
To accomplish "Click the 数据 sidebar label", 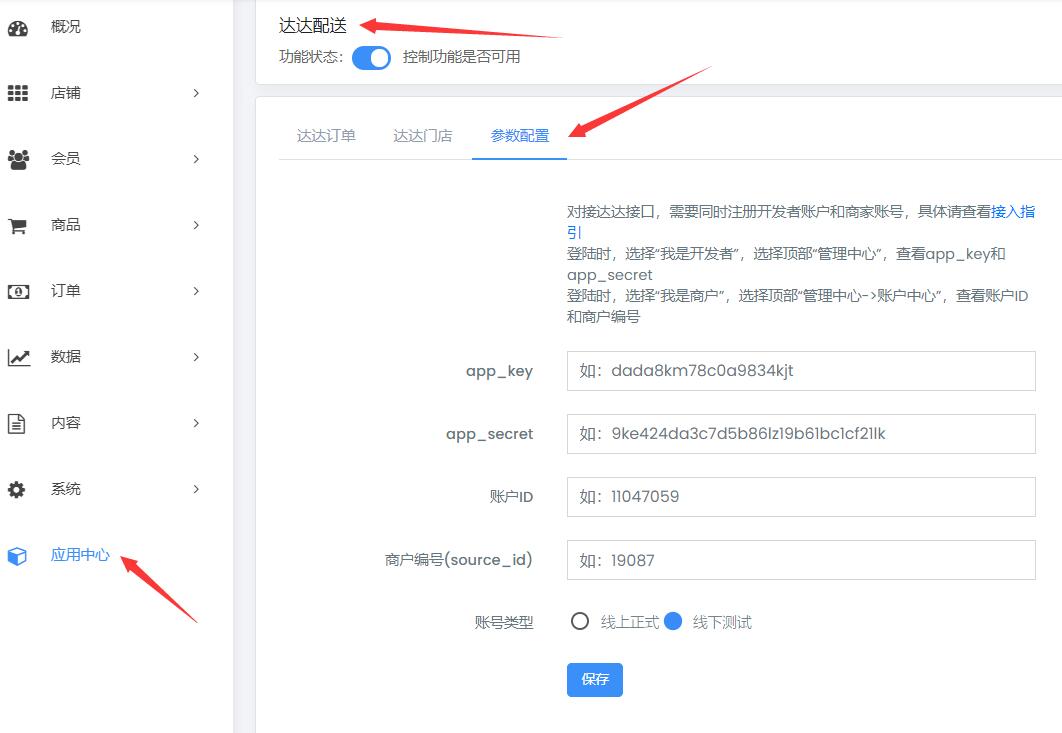I will pos(66,356).
